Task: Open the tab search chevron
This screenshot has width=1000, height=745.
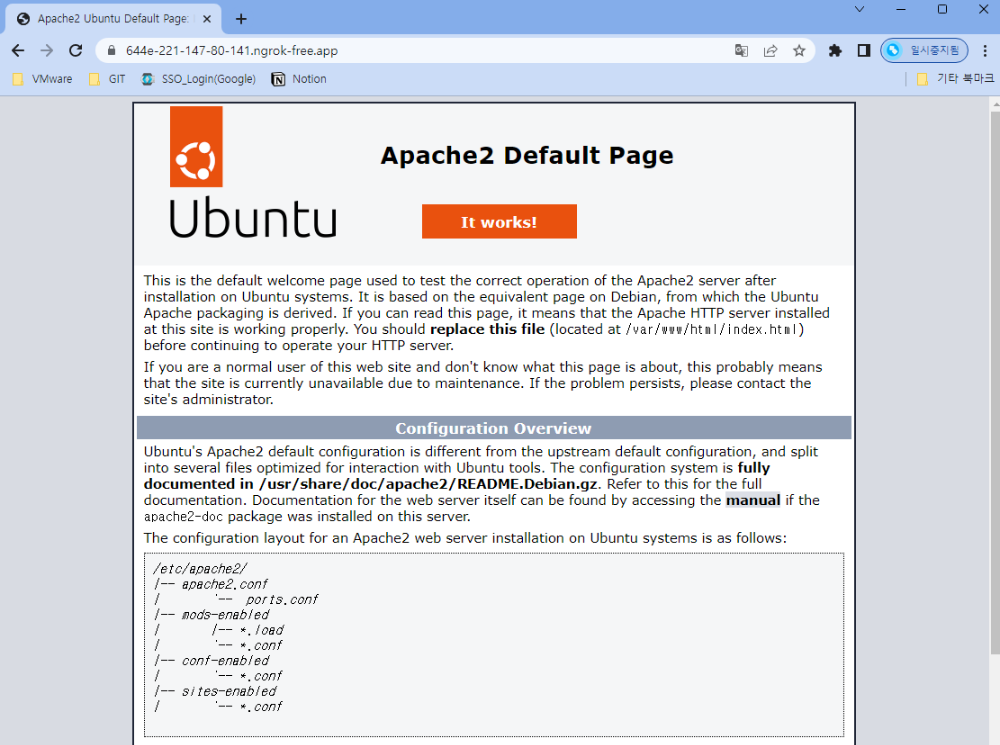Action: click(x=859, y=9)
